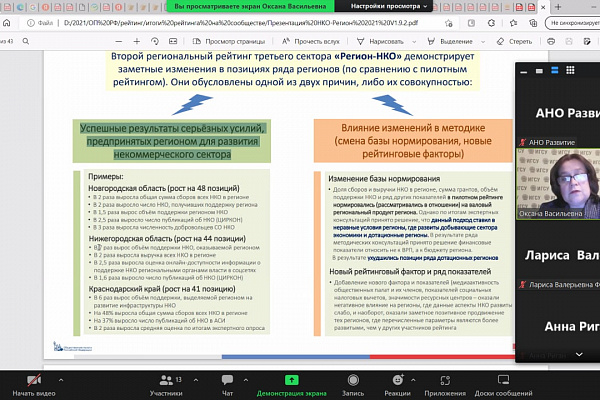600x400 pixels.
Task: Switch to gallery grid view in video panel
Action: coord(570,70)
